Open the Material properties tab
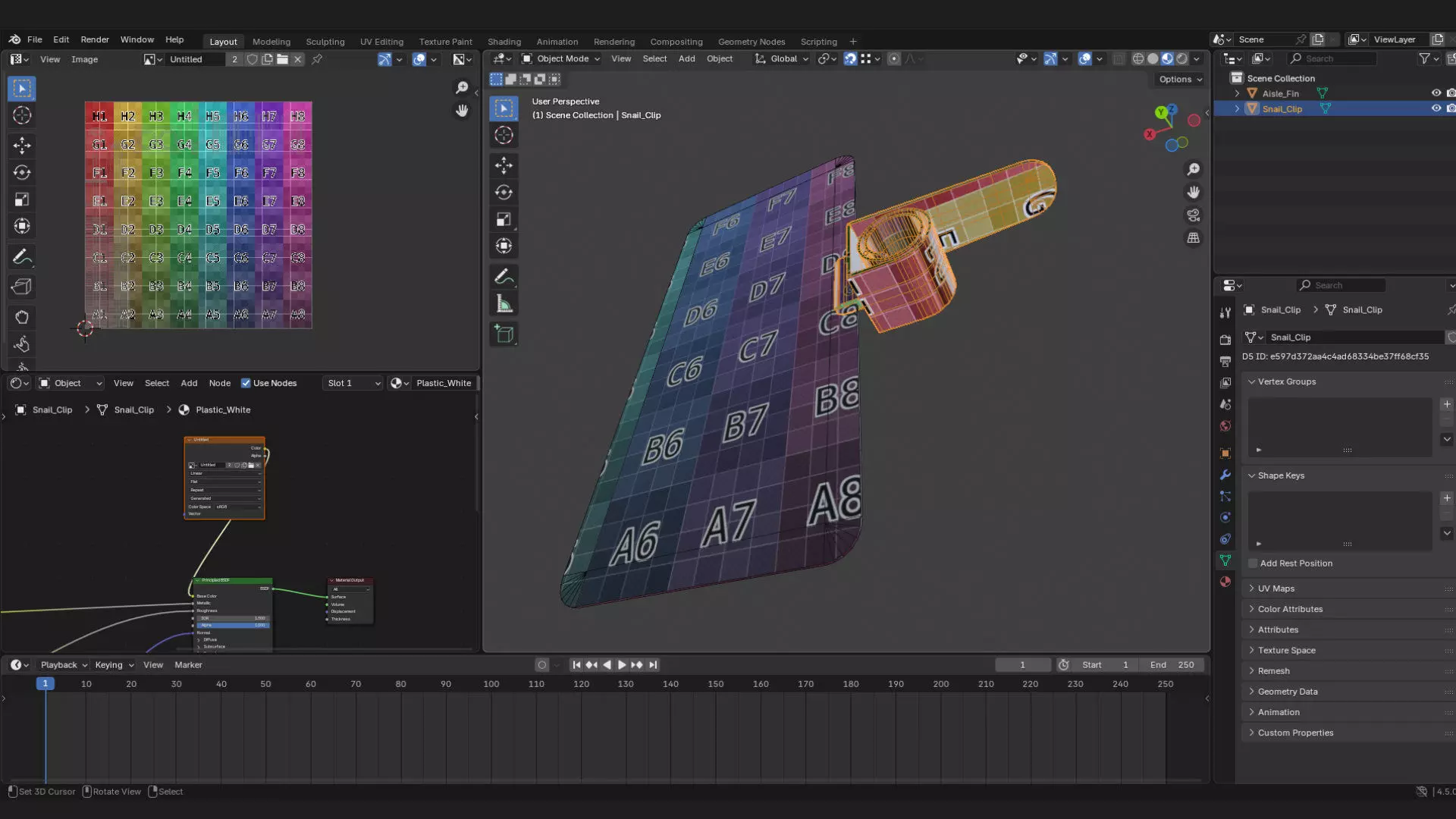 click(1225, 582)
